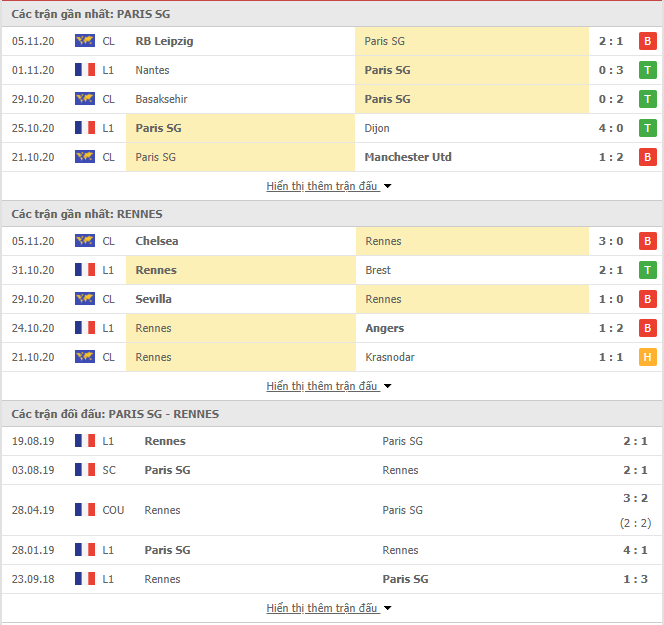The height and width of the screenshot is (625, 664).
Task: Click the red B badge for RB Leipzig match
Action: (x=647, y=41)
